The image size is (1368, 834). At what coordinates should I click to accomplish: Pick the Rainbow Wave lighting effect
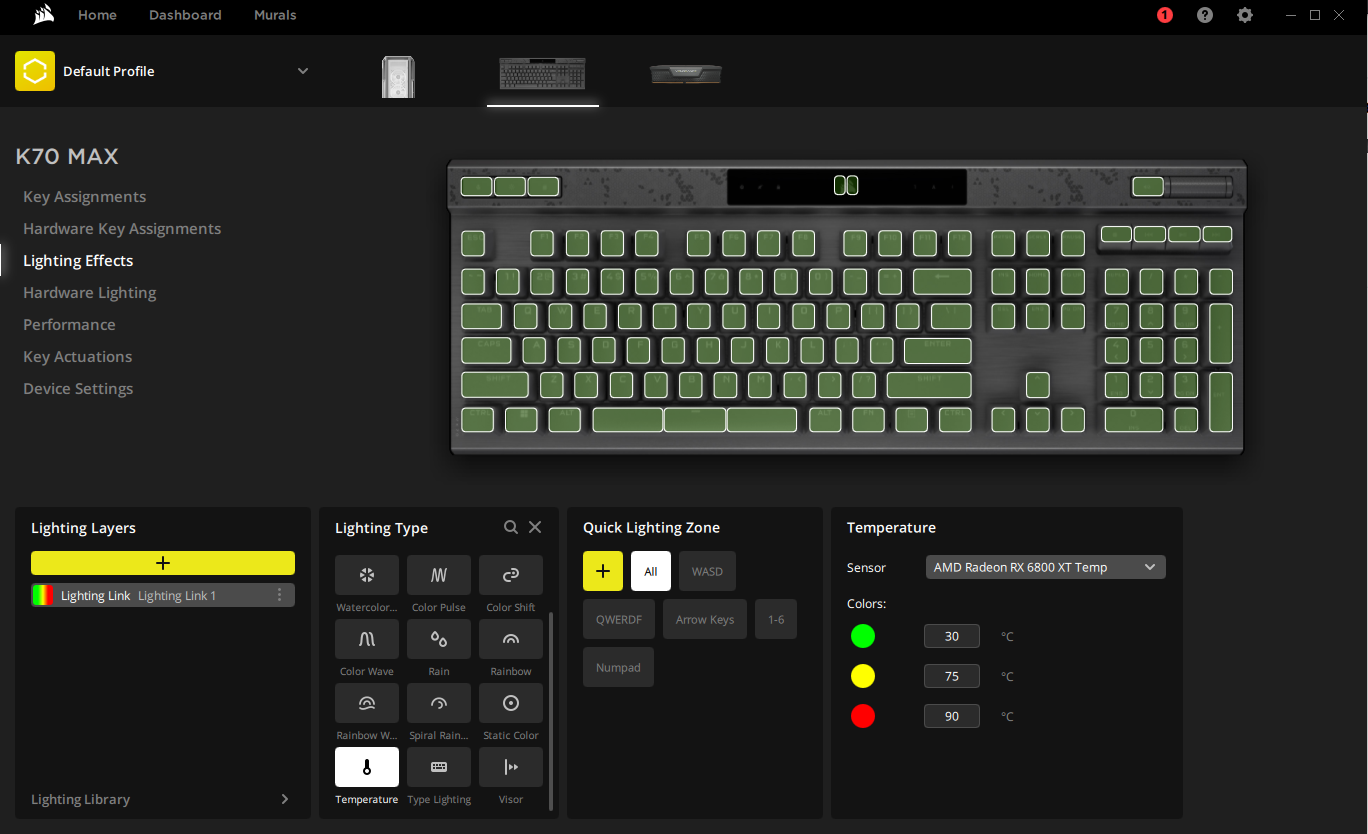(367, 703)
